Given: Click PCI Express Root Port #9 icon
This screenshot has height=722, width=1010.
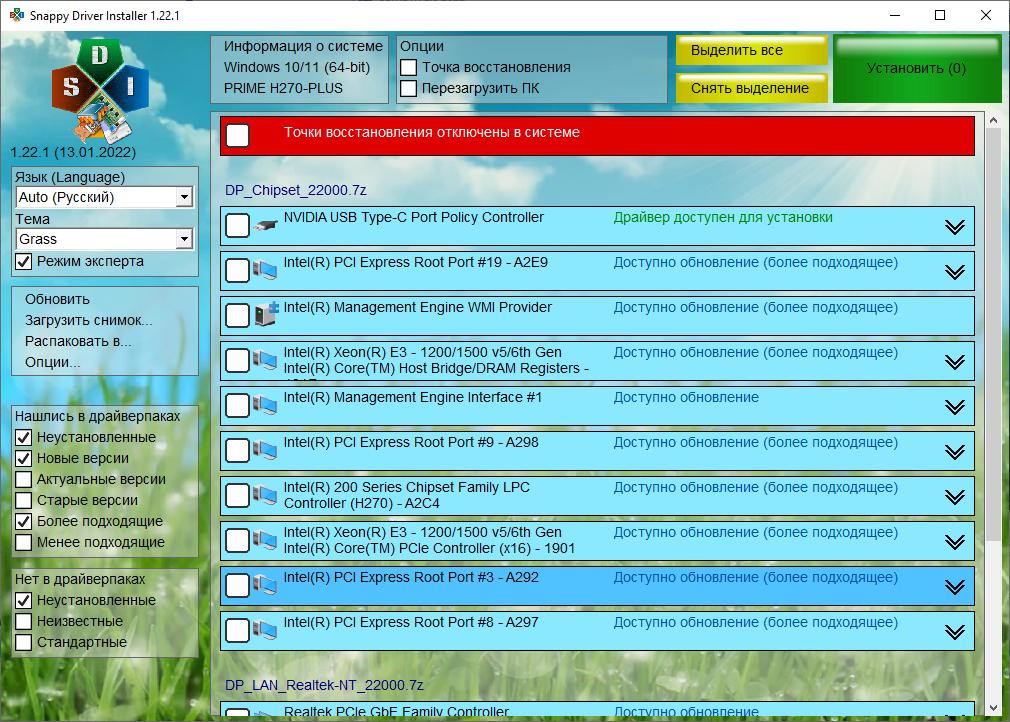Looking at the screenshot, I should (265, 450).
